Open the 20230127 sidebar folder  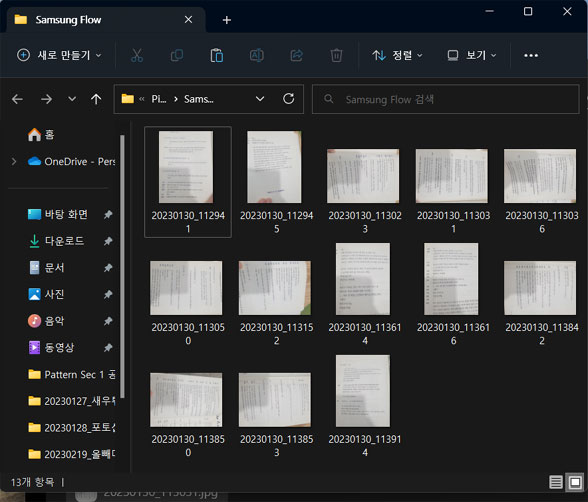71,401
